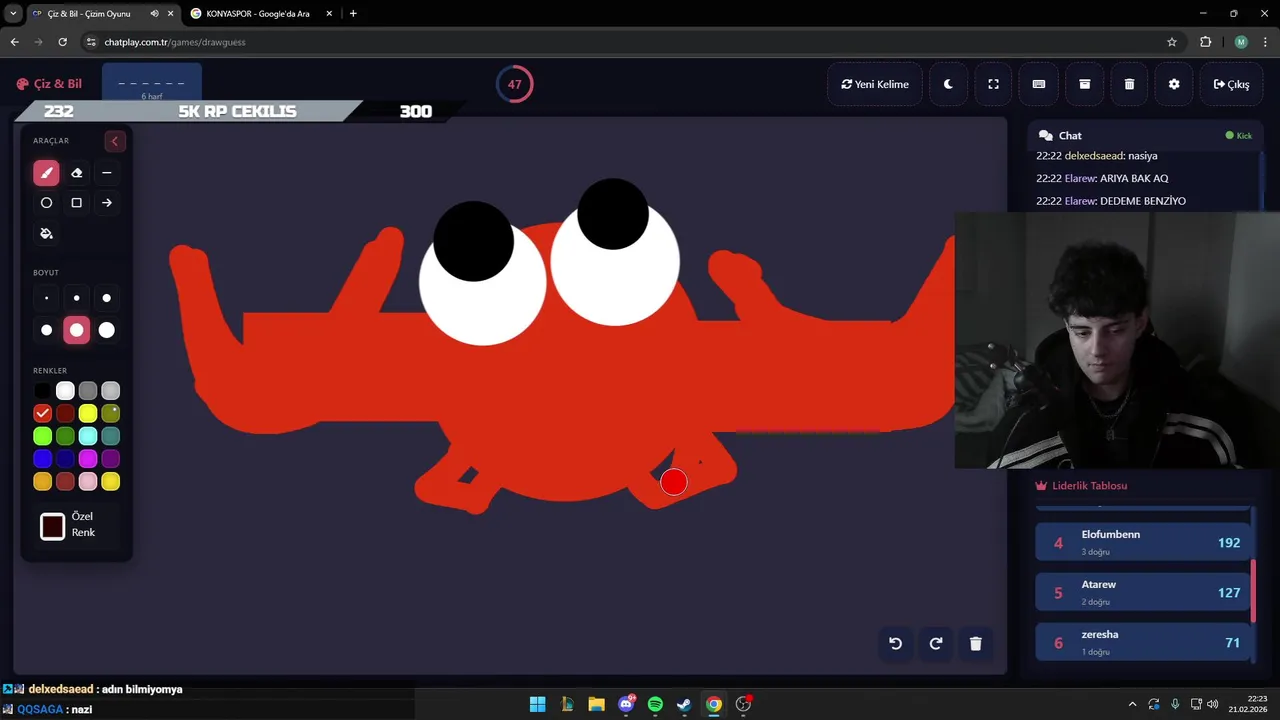Pick the light gray color swatch
1280x720 pixels.
(x=111, y=391)
